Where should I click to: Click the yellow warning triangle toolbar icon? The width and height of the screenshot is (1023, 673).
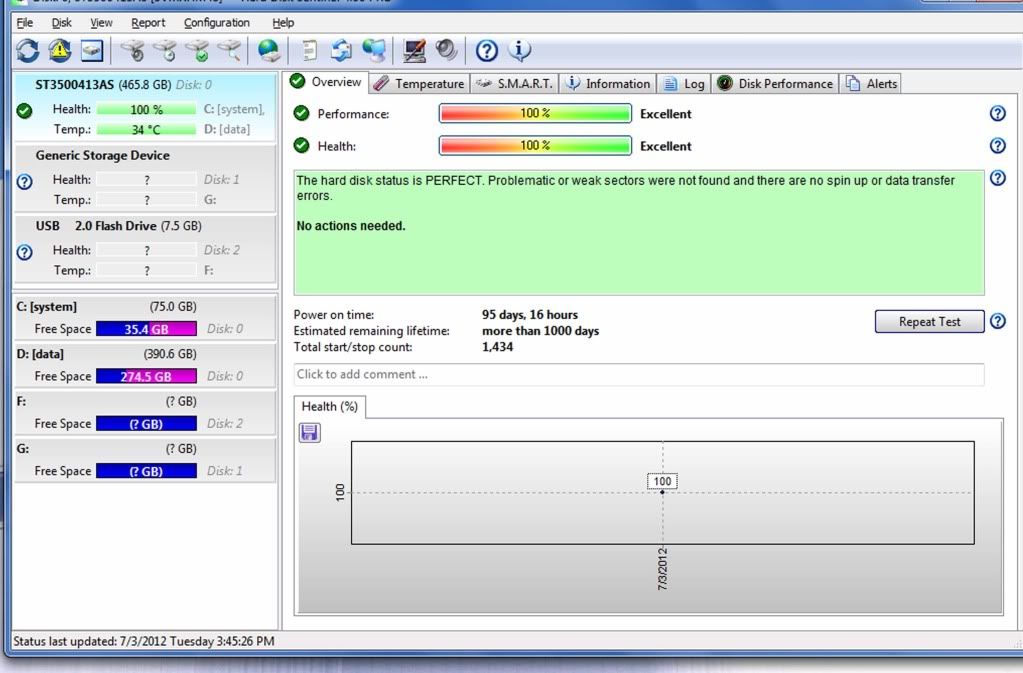[59, 50]
